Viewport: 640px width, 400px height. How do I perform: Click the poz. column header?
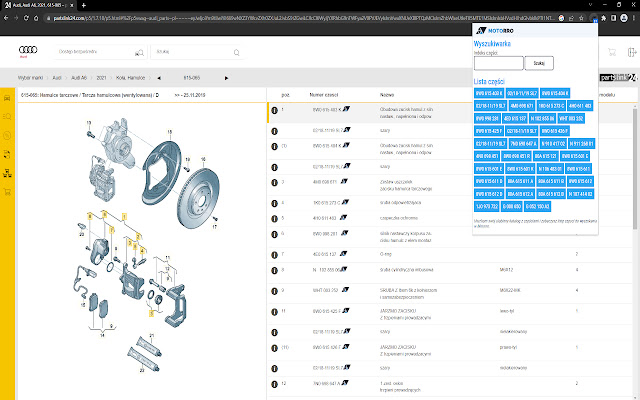click(285, 95)
